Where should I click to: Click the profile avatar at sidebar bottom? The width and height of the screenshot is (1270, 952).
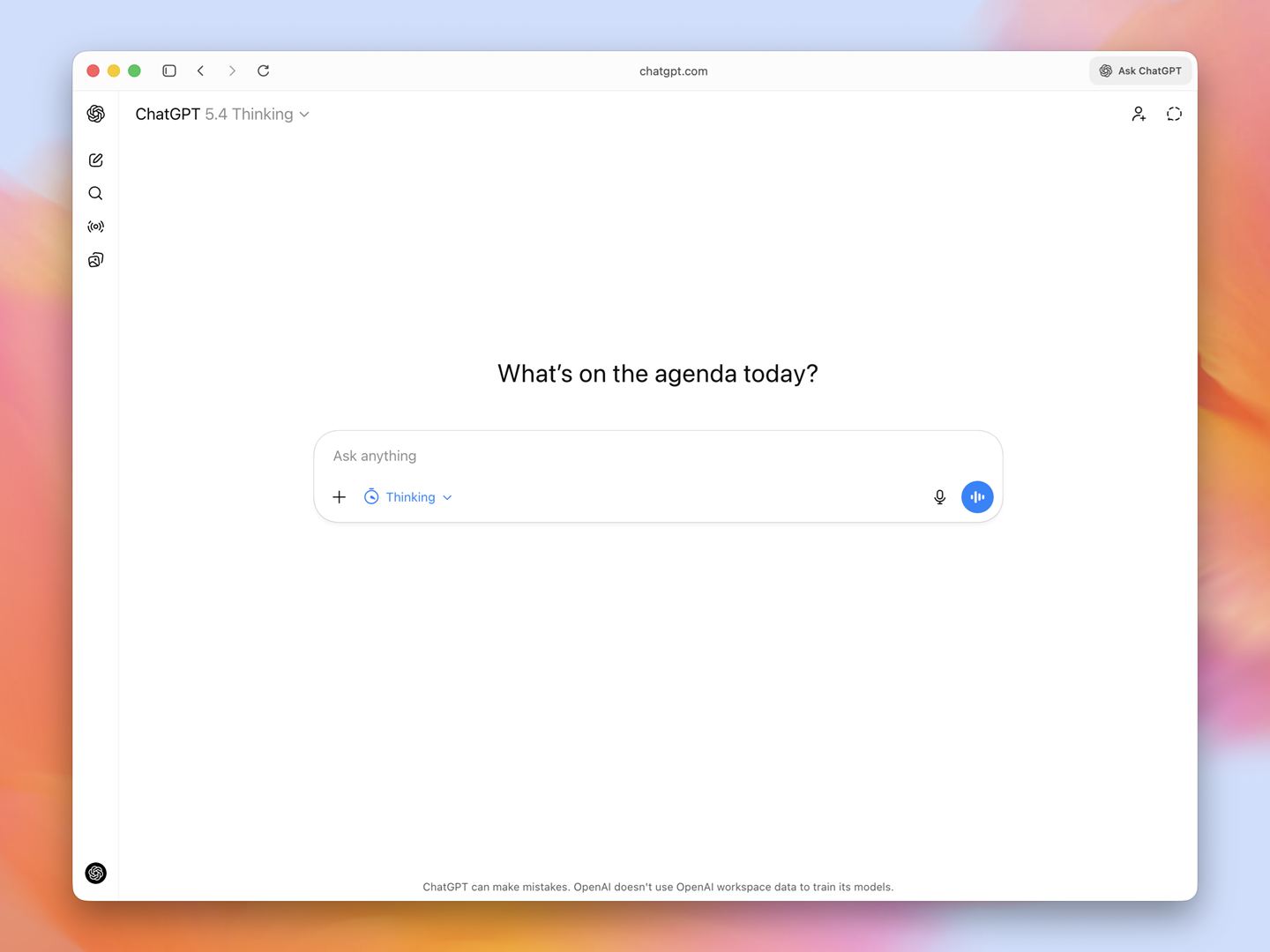(x=96, y=873)
